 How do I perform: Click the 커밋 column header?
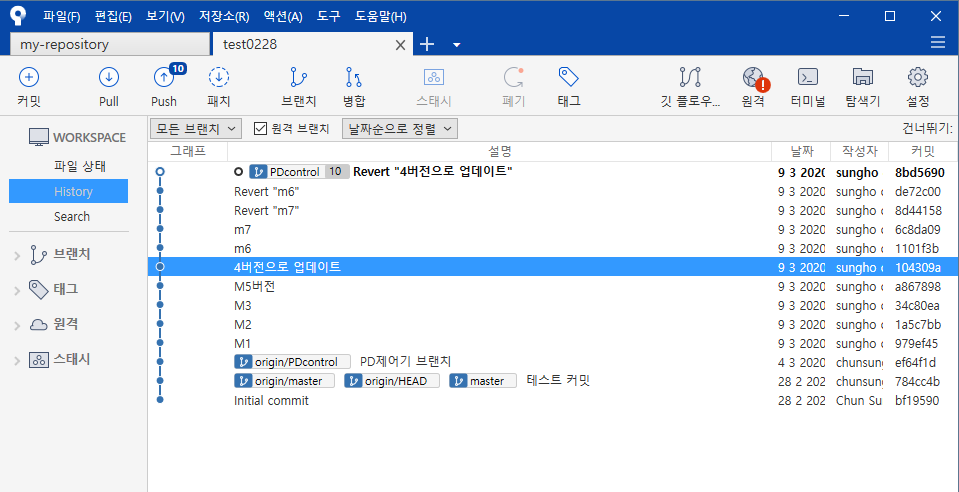pos(923,151)
